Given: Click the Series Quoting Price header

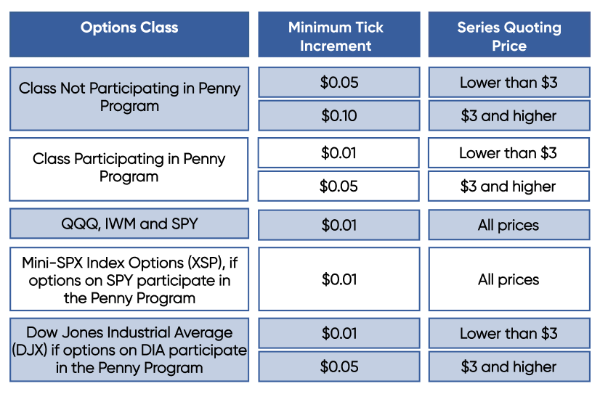Looking at the screenshot, I should 509,34.
